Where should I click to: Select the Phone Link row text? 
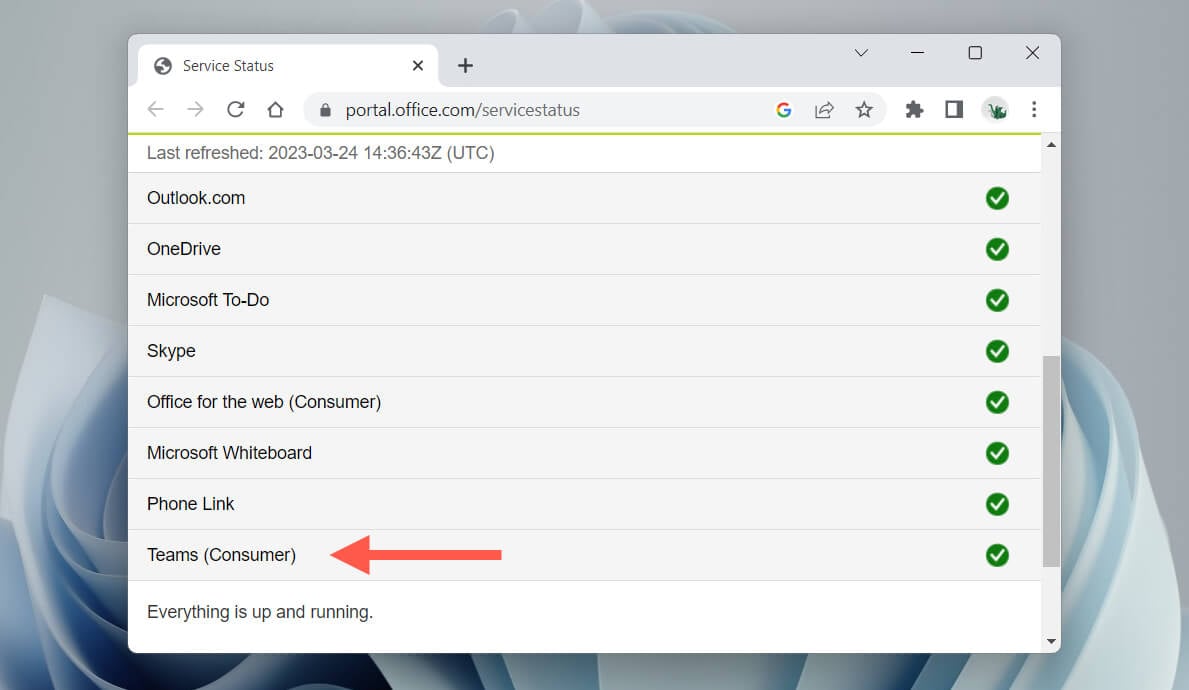(190, 504)
